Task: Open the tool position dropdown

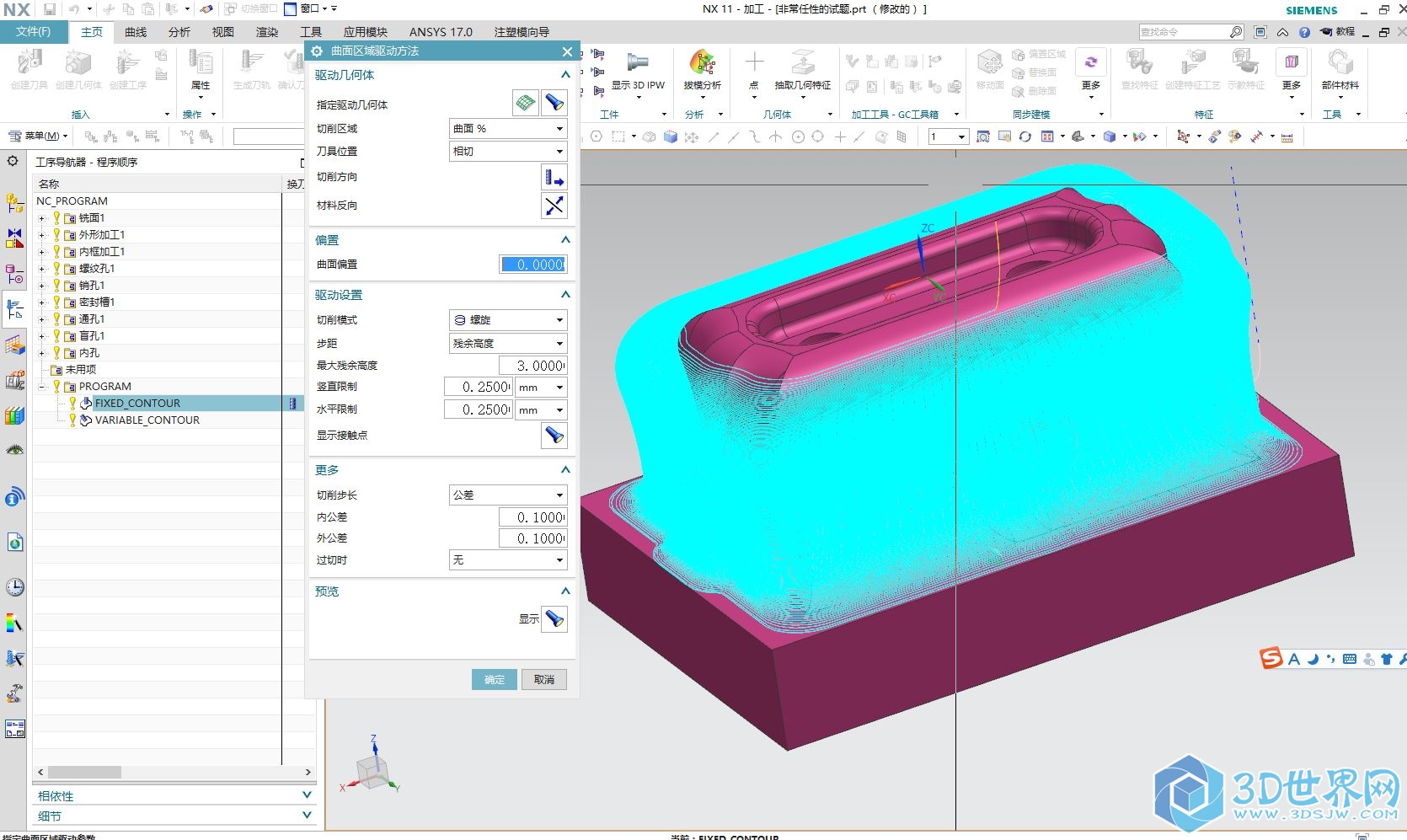Action: point(508,152)
